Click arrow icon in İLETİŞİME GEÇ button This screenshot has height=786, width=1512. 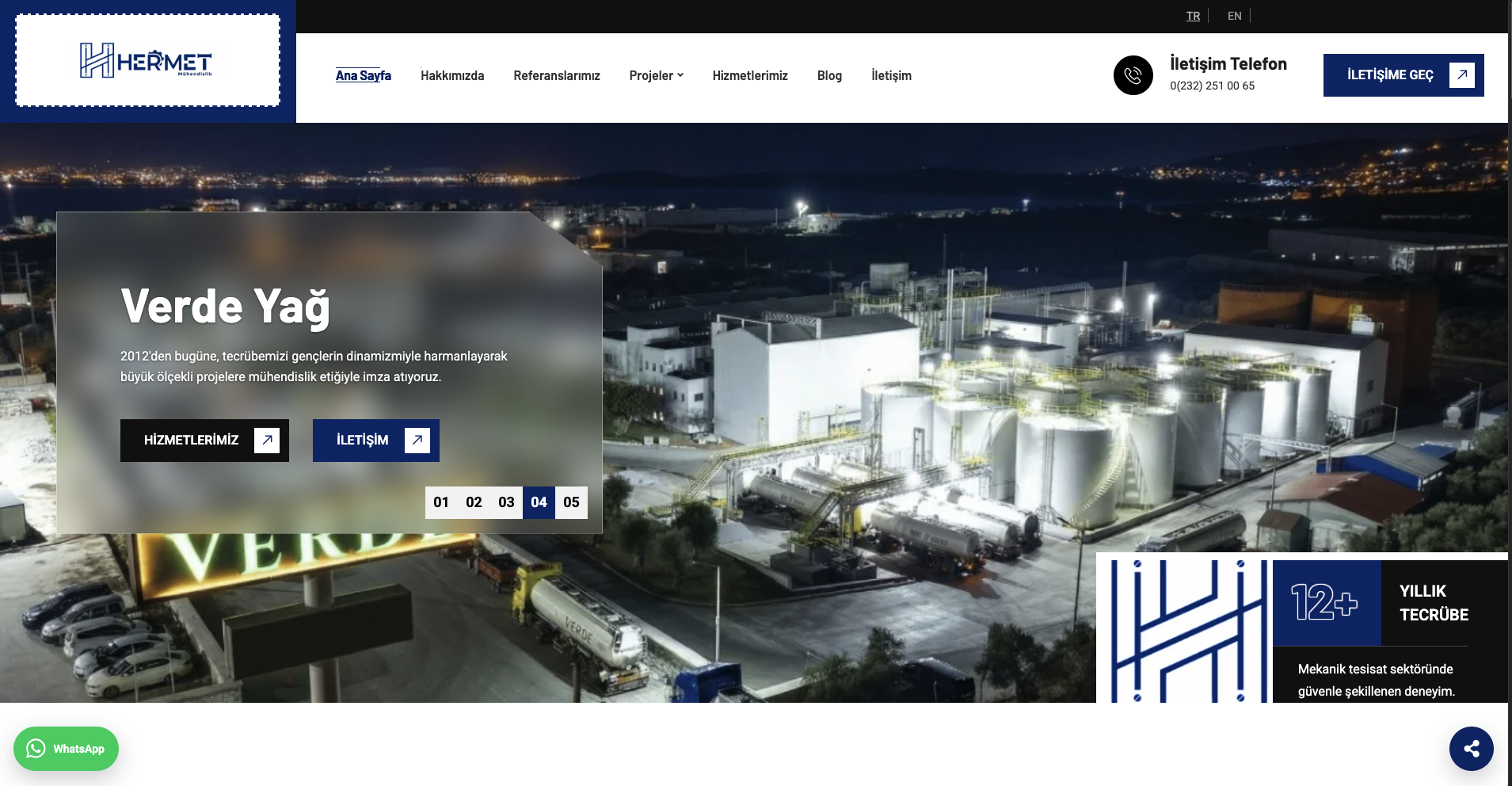click(1462, 75)
